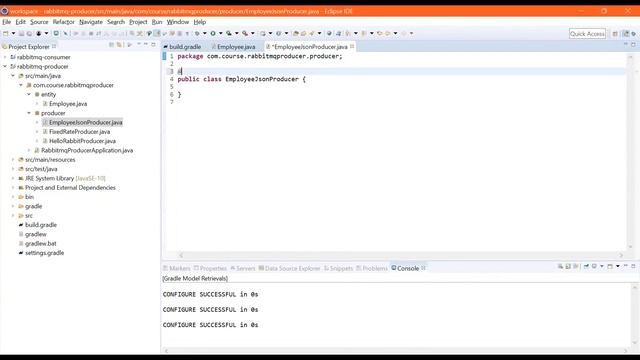Click the green Run toolbar icon

tap(213, 33)
